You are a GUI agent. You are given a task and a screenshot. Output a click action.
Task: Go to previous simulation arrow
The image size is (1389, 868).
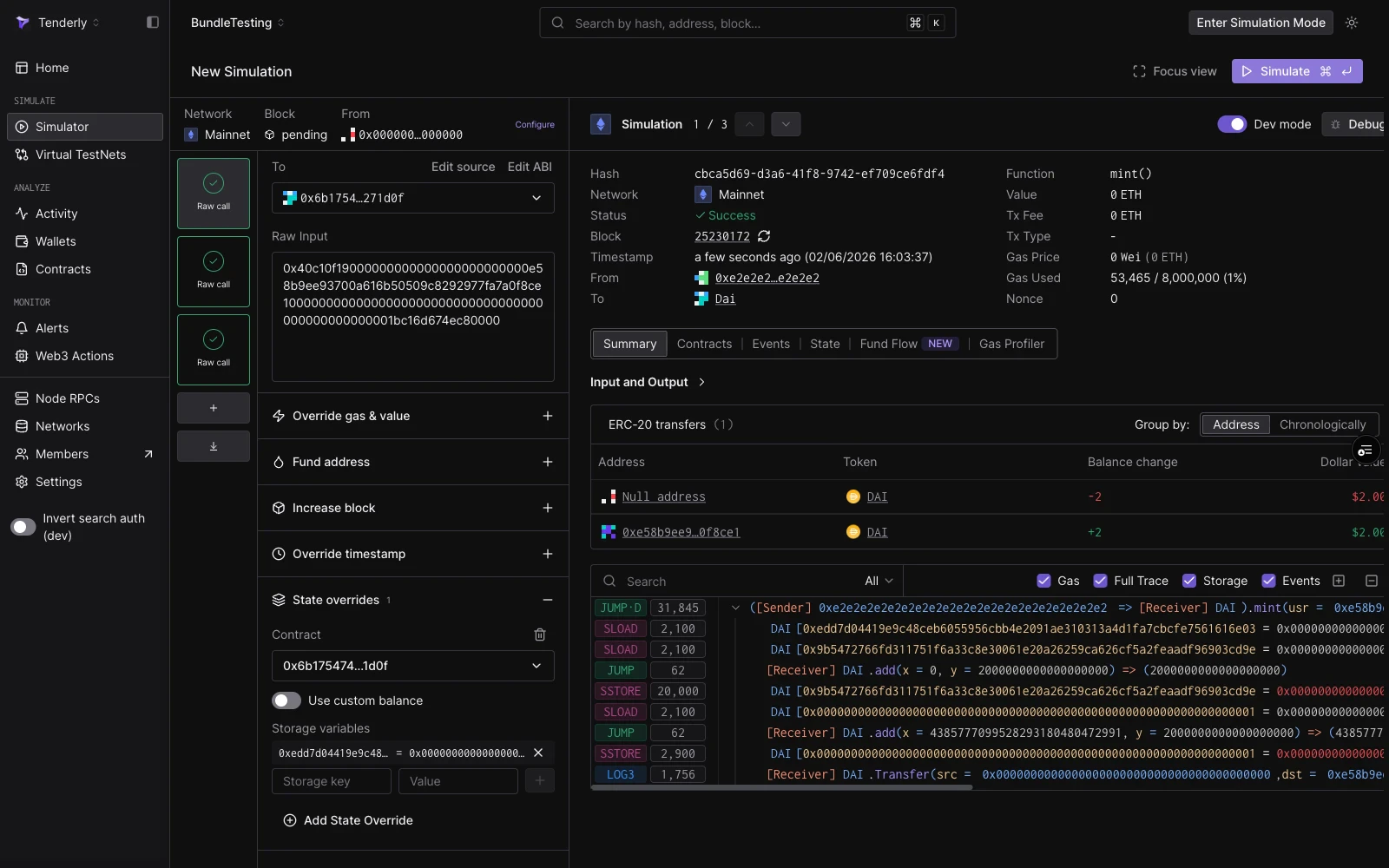[749, 124]
